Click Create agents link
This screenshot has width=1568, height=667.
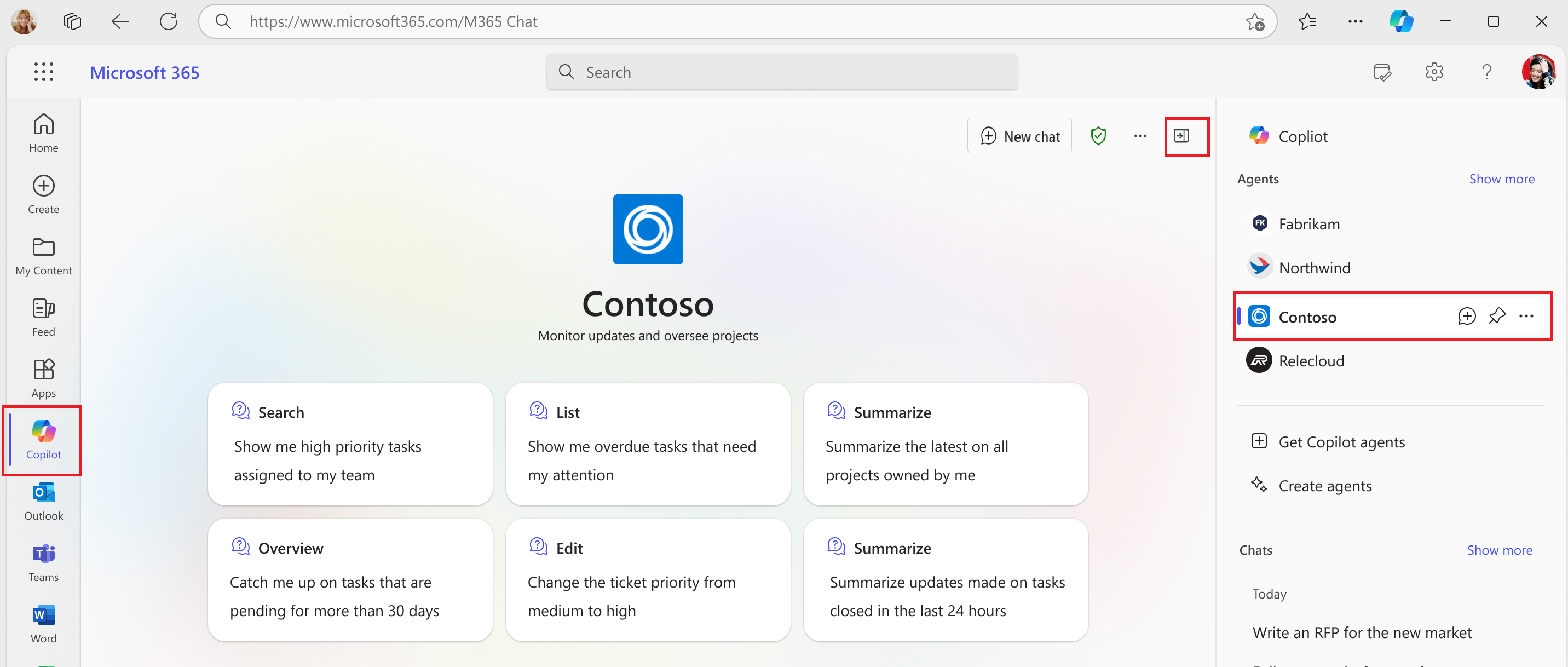pos(1325,485)
